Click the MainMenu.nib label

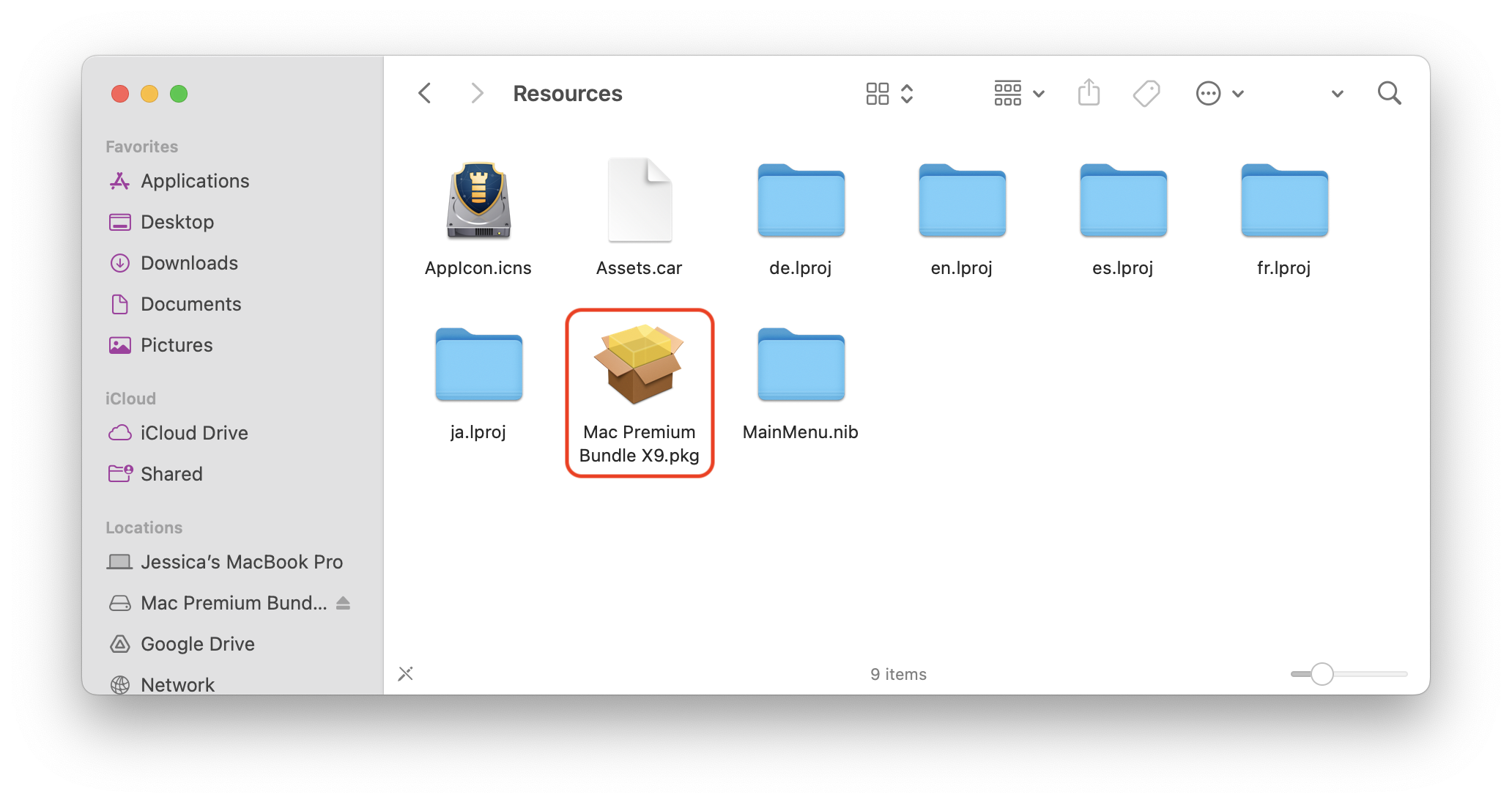click(801, 432)
